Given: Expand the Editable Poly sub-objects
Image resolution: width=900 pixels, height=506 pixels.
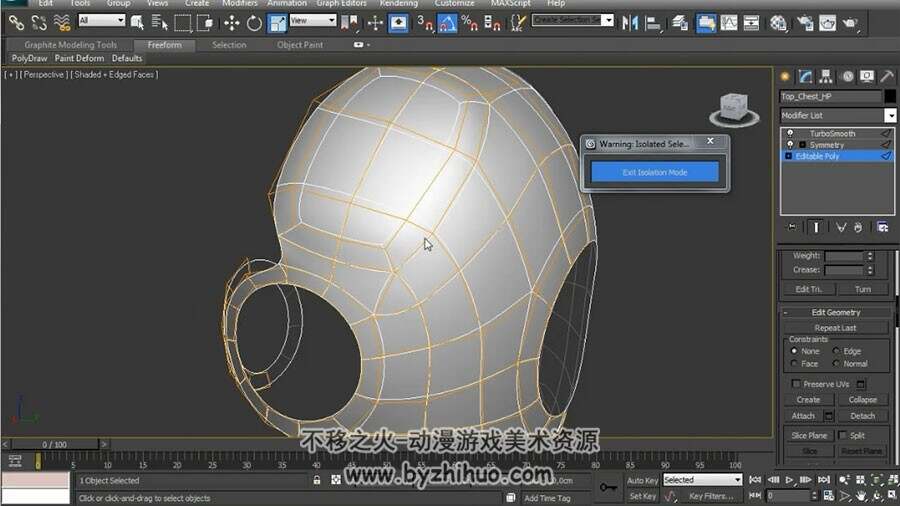Looking at the screenshot, I should (788, 156).
